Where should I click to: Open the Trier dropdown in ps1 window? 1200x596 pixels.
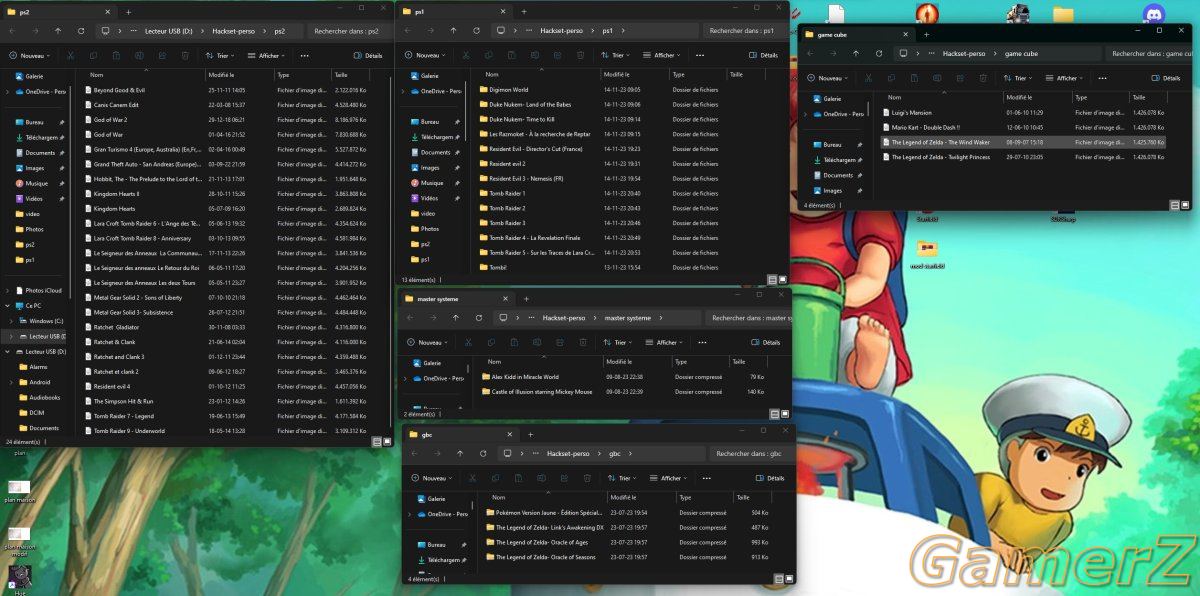(x=616, y=56)
